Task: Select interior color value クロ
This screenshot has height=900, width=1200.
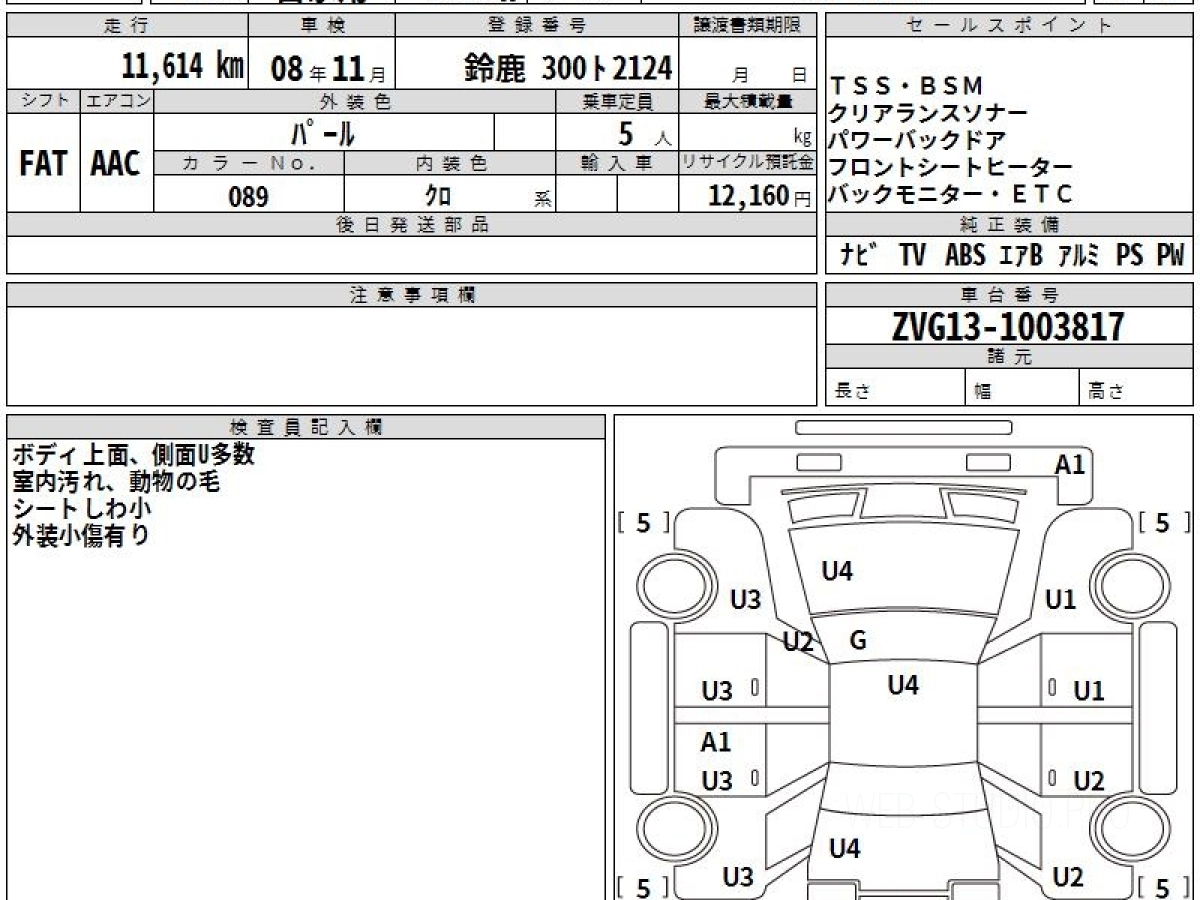Action: [438, 196]
